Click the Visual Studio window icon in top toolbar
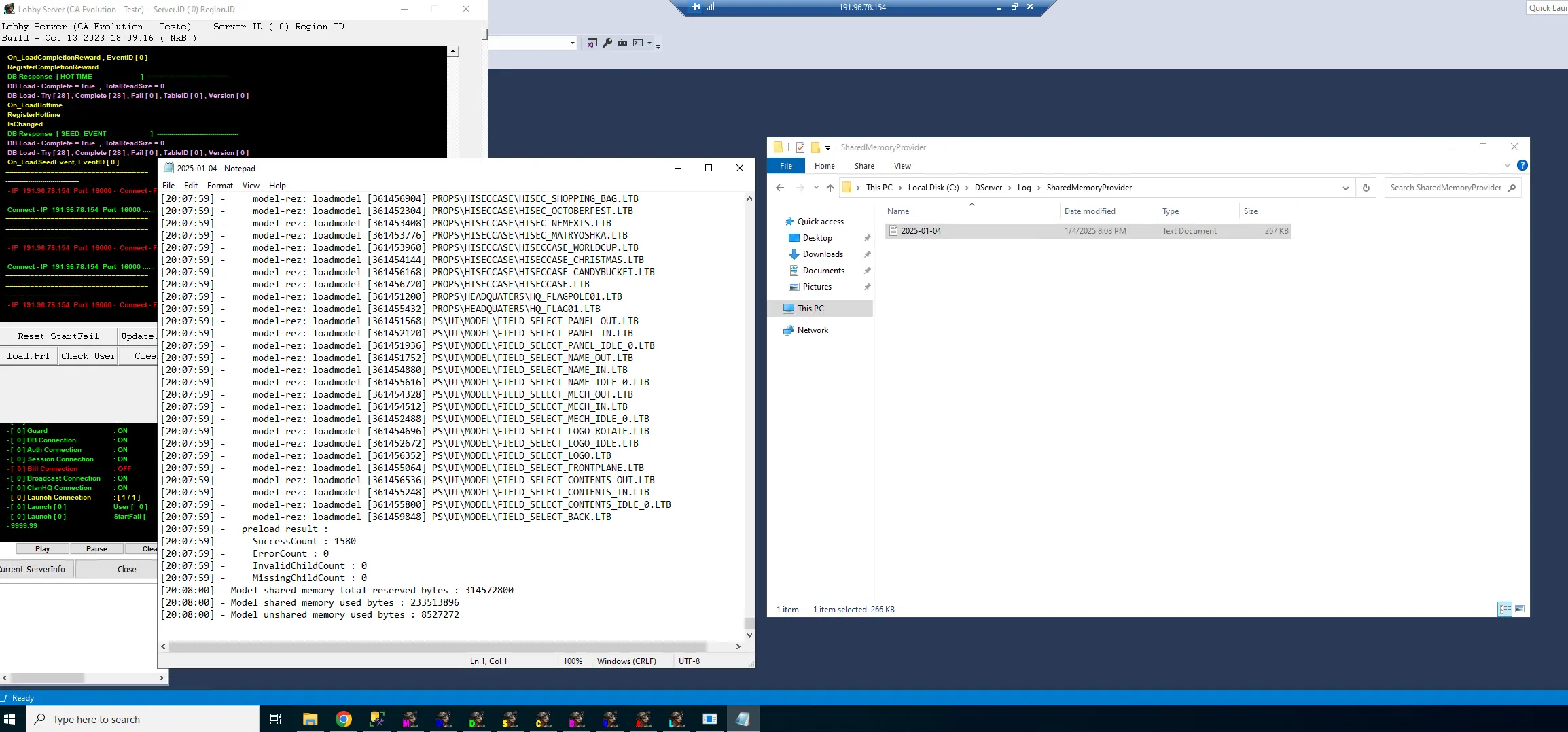The height and width of the screenshot is (732, 1568). [x=592, y=43]
